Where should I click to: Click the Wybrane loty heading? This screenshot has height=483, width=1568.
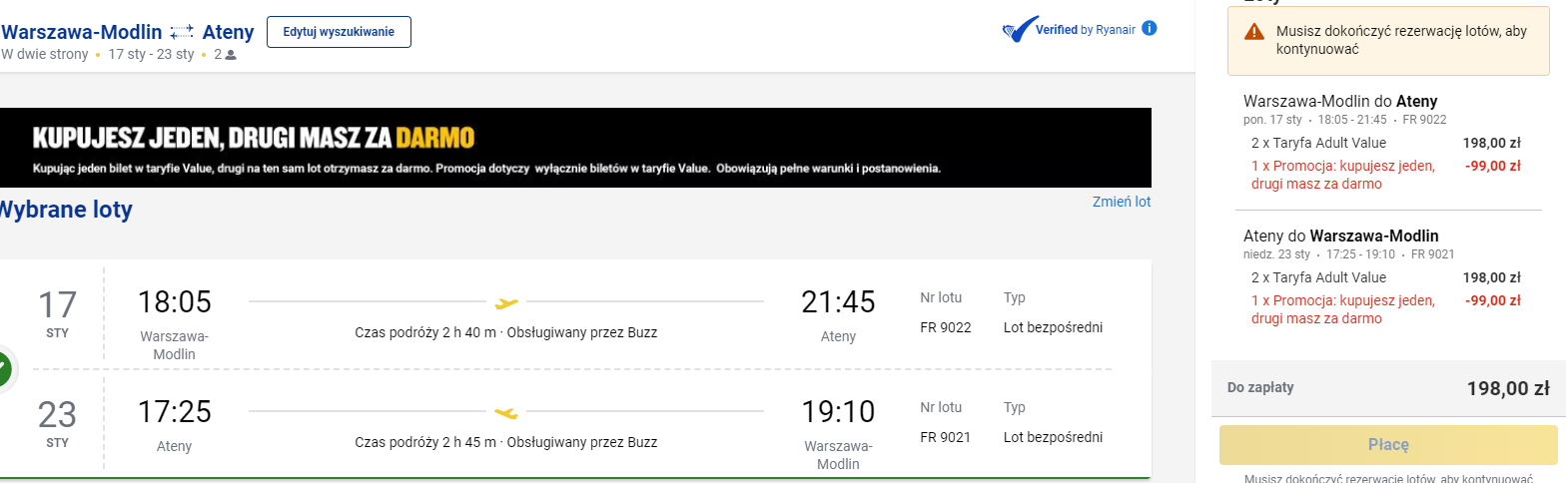(66, 210)
